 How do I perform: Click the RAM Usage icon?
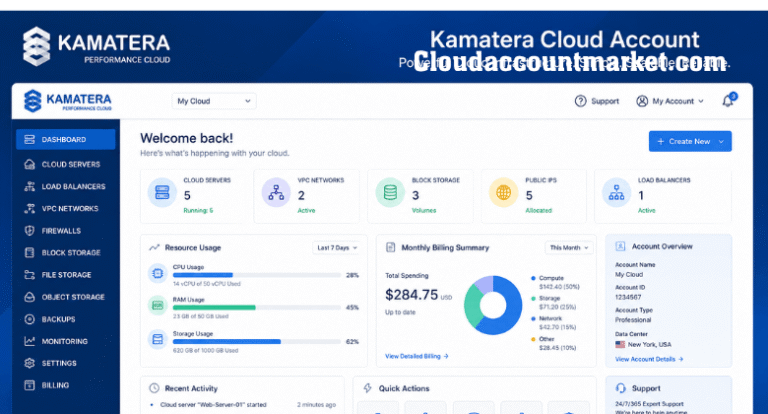click(158, 306)
